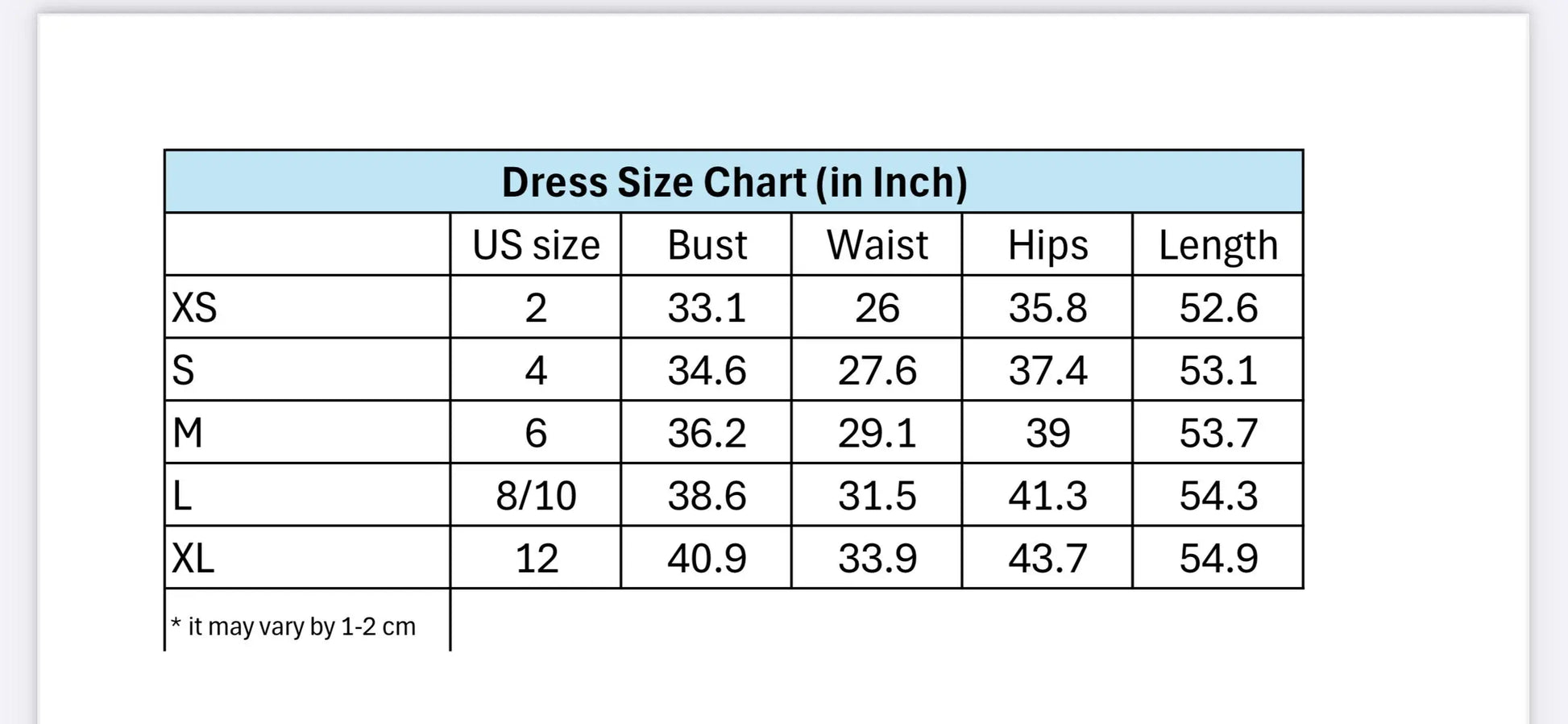This screenshot has height=724, width=1568.
Task: Select the L row label
Action: pos(182,496)
